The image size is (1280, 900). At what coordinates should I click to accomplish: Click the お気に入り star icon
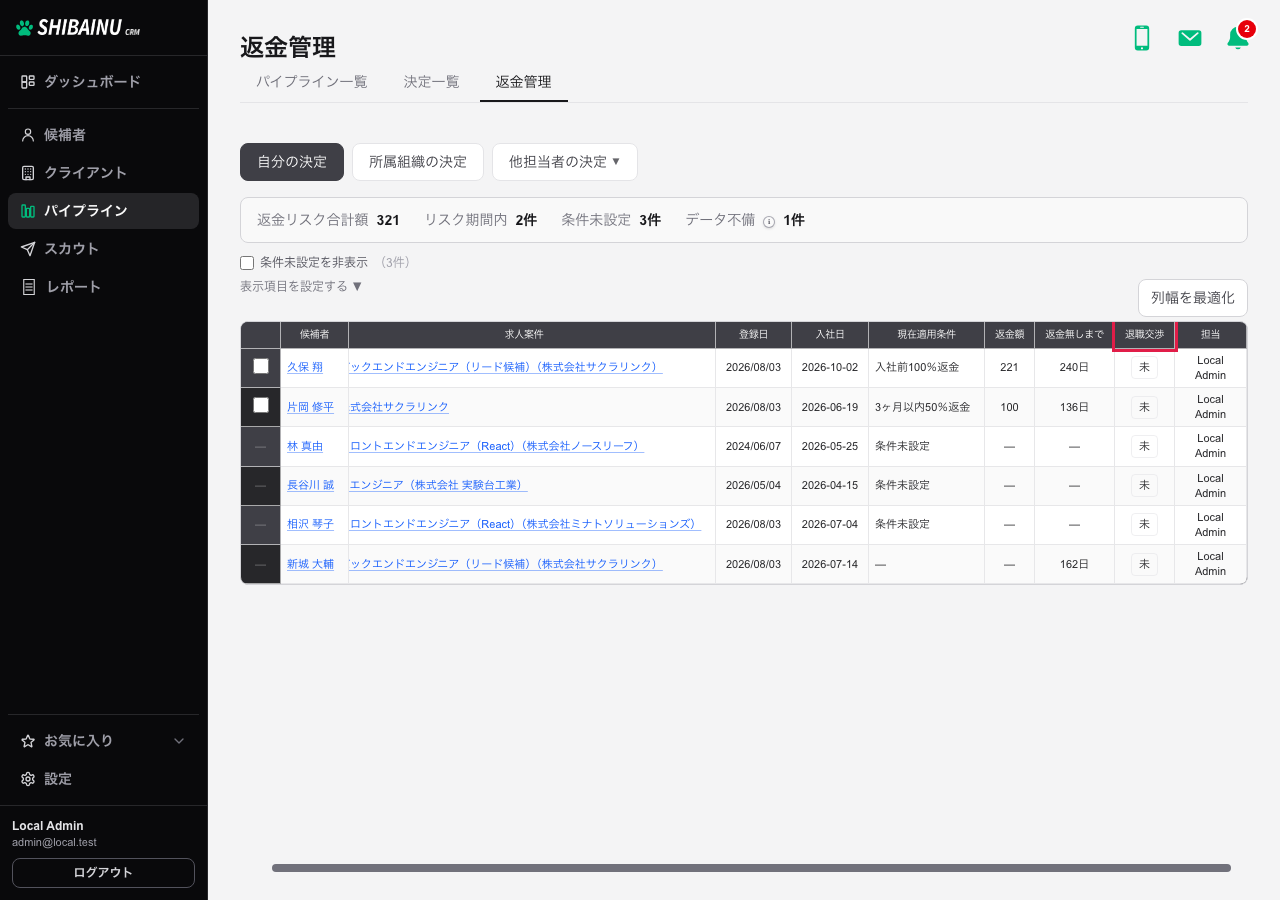(x=28, y=741)
